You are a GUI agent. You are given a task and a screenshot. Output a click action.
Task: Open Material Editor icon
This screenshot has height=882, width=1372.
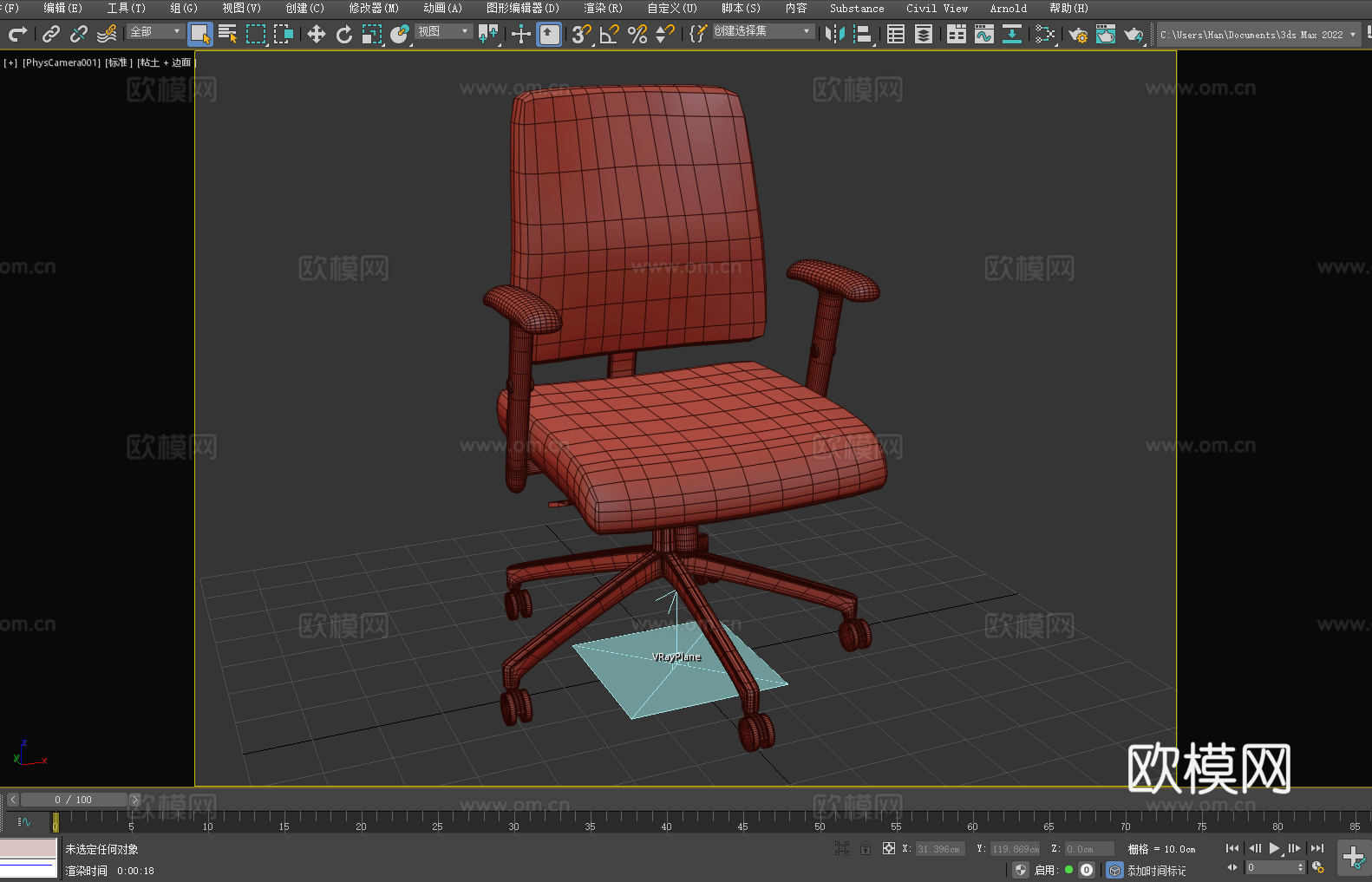click(1045, 34)
